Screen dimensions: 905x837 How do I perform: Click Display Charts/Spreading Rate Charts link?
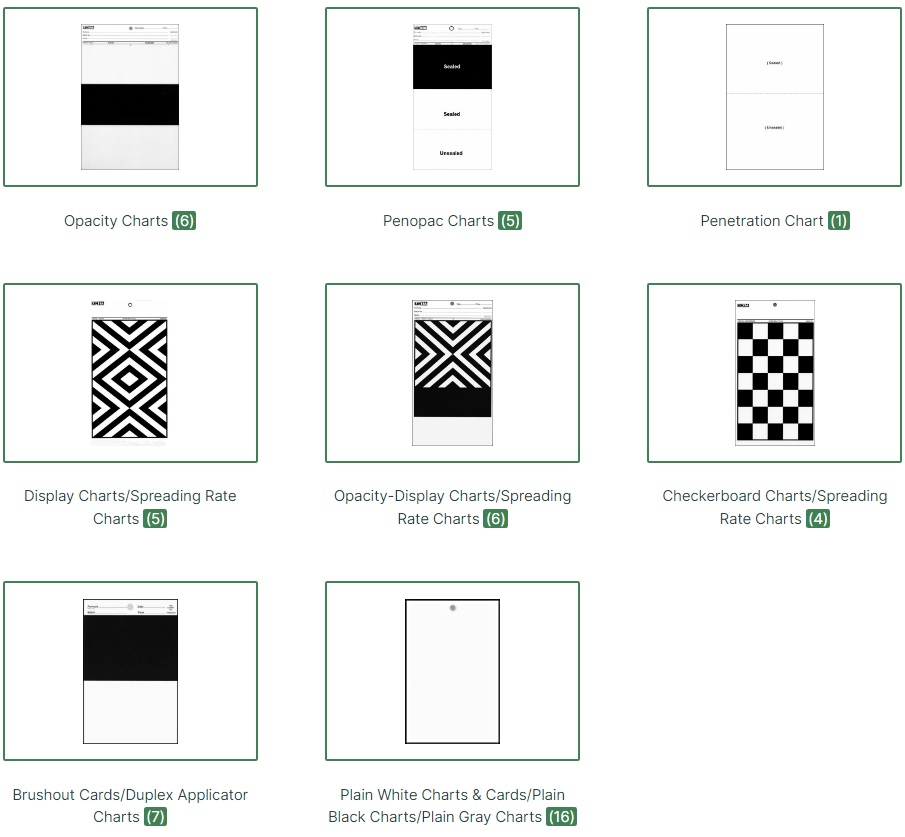(x=130, y=507)
